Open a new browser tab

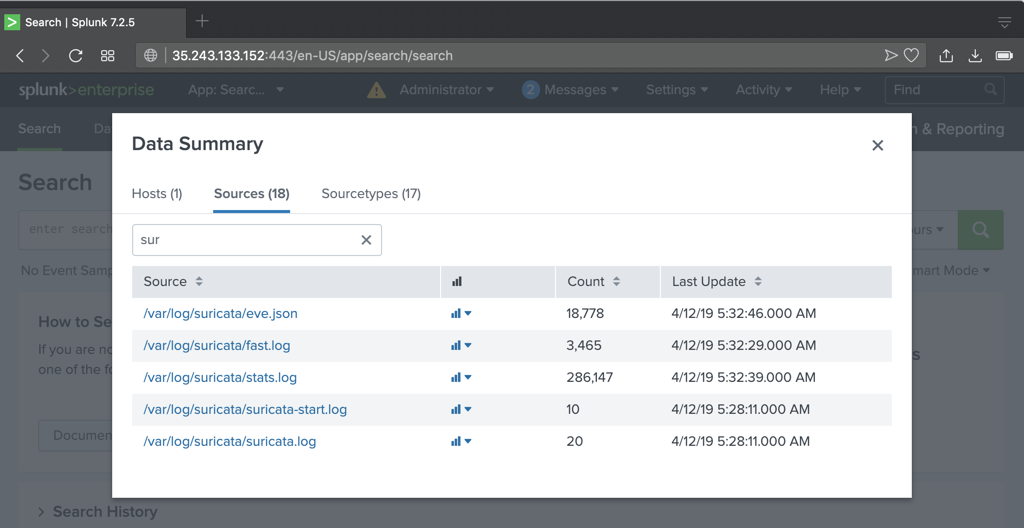[x=202, y=21]
